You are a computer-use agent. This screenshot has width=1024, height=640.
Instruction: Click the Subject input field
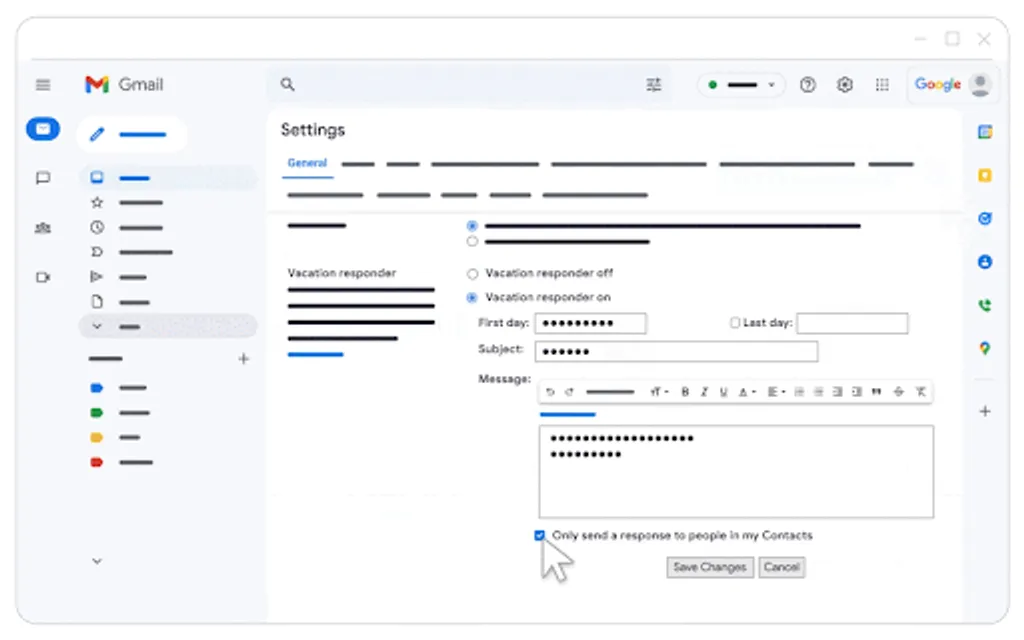click(676, 351)
